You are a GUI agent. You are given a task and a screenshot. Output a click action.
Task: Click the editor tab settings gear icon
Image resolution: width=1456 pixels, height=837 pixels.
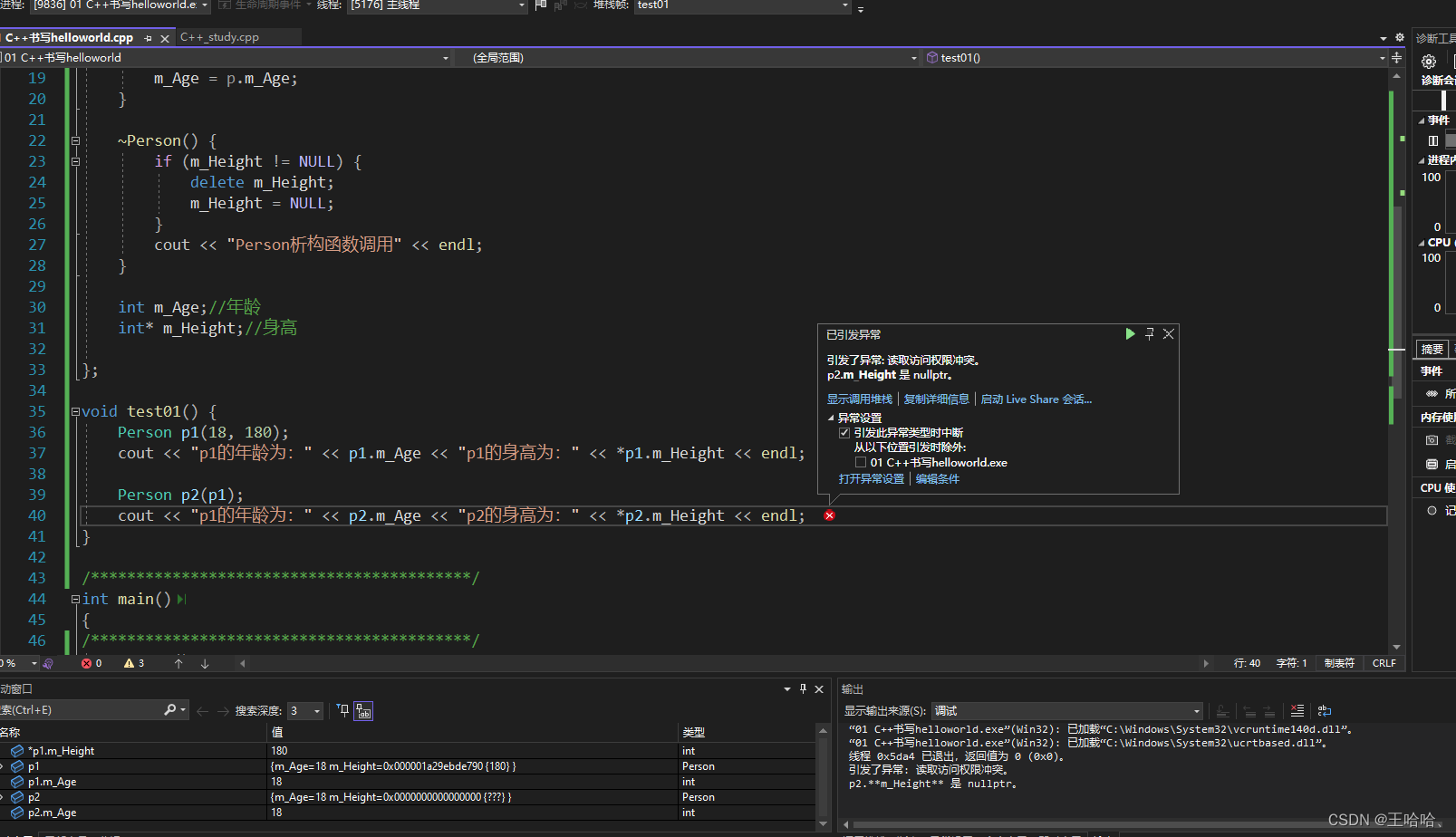click(1399, 37)
